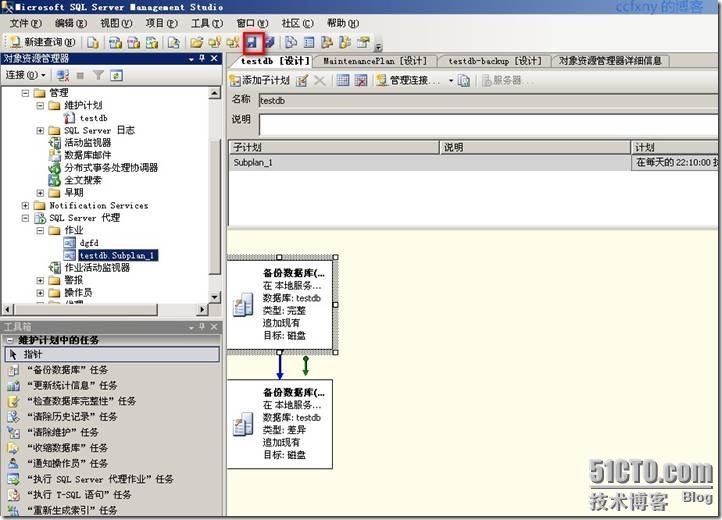Select the Back Up Database task in Toolbox
This screenshot has width=722, height=520.
coord(67,370)
